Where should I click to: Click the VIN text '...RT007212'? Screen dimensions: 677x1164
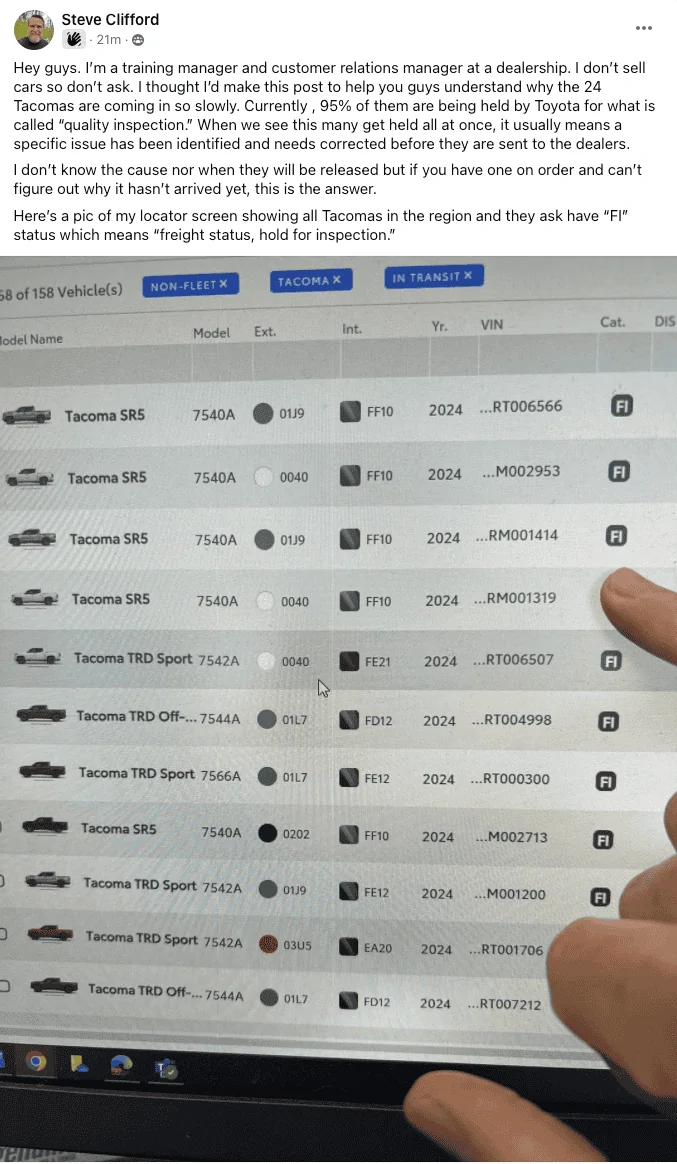click(x=504, y=1004)
